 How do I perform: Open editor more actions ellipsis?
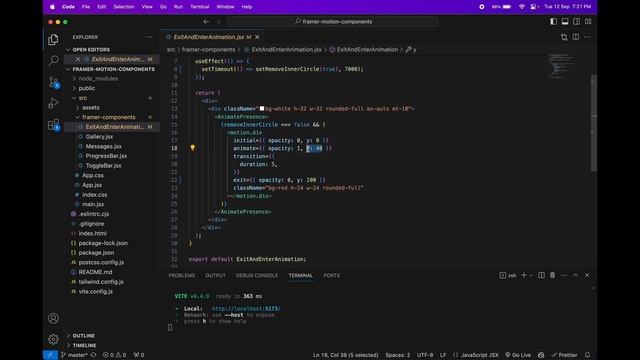pyautogui.click(x=587, y=37)
